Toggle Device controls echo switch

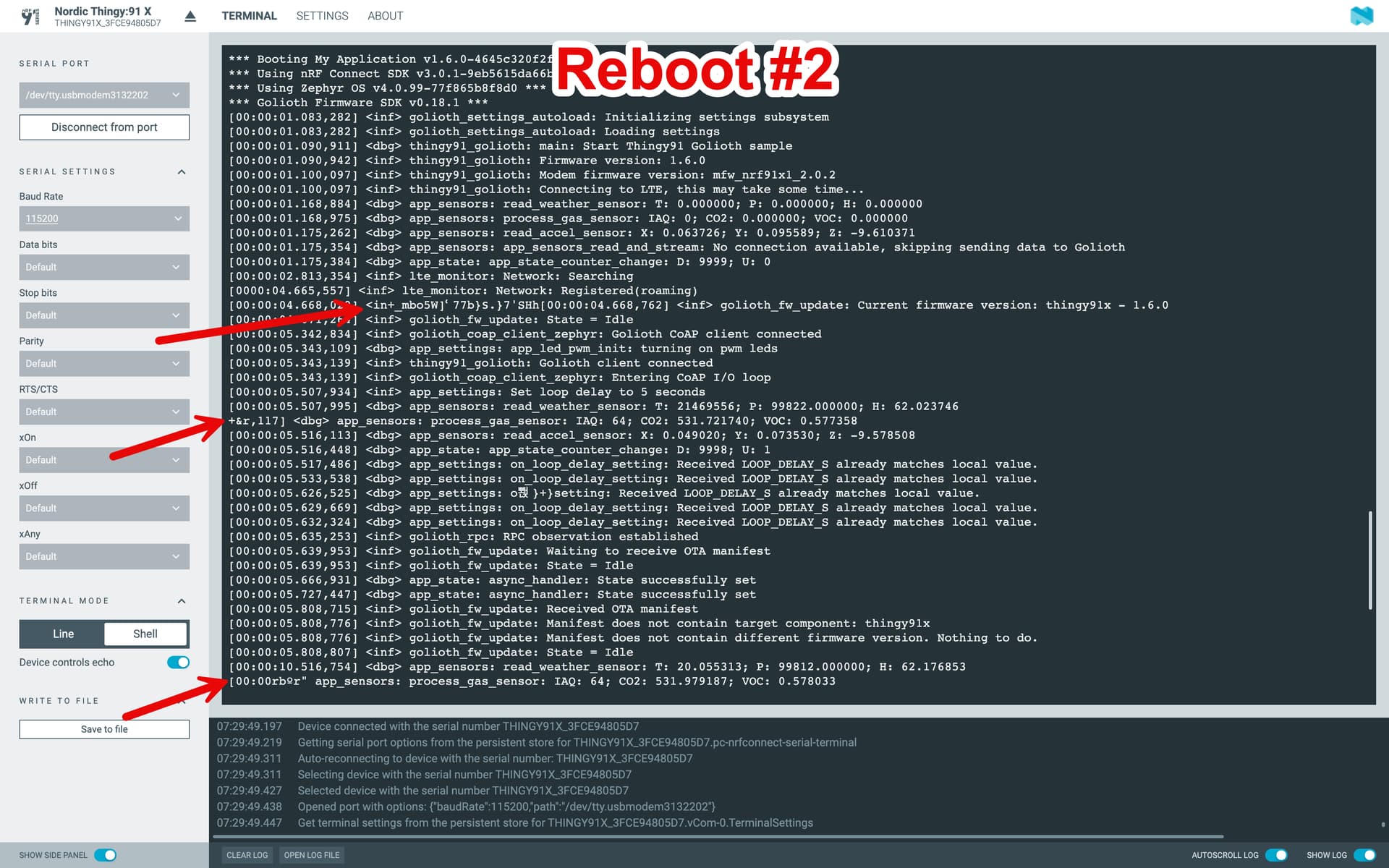coord(178,663)
